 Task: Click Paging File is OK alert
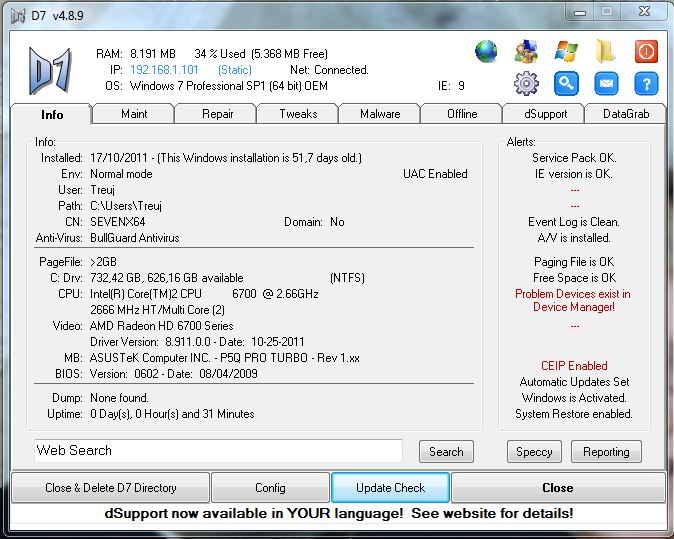pyautogui.click(x=574, y=262)
